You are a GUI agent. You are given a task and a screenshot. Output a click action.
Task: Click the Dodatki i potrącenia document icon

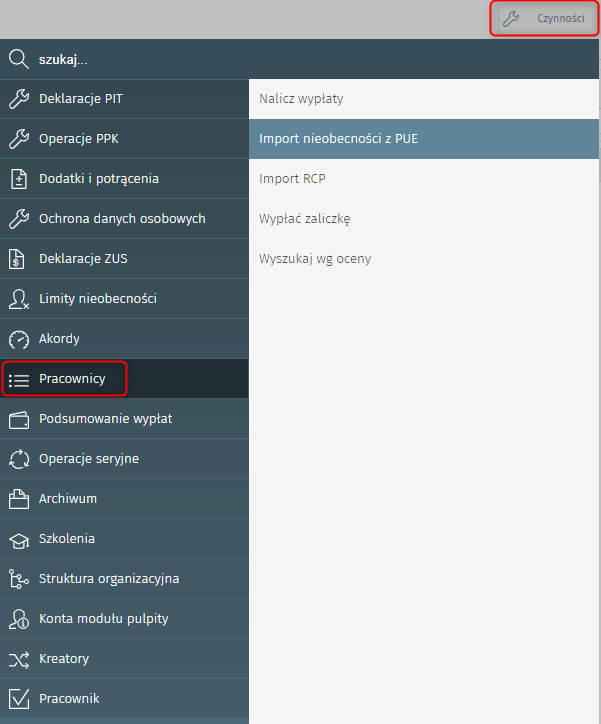19,179
